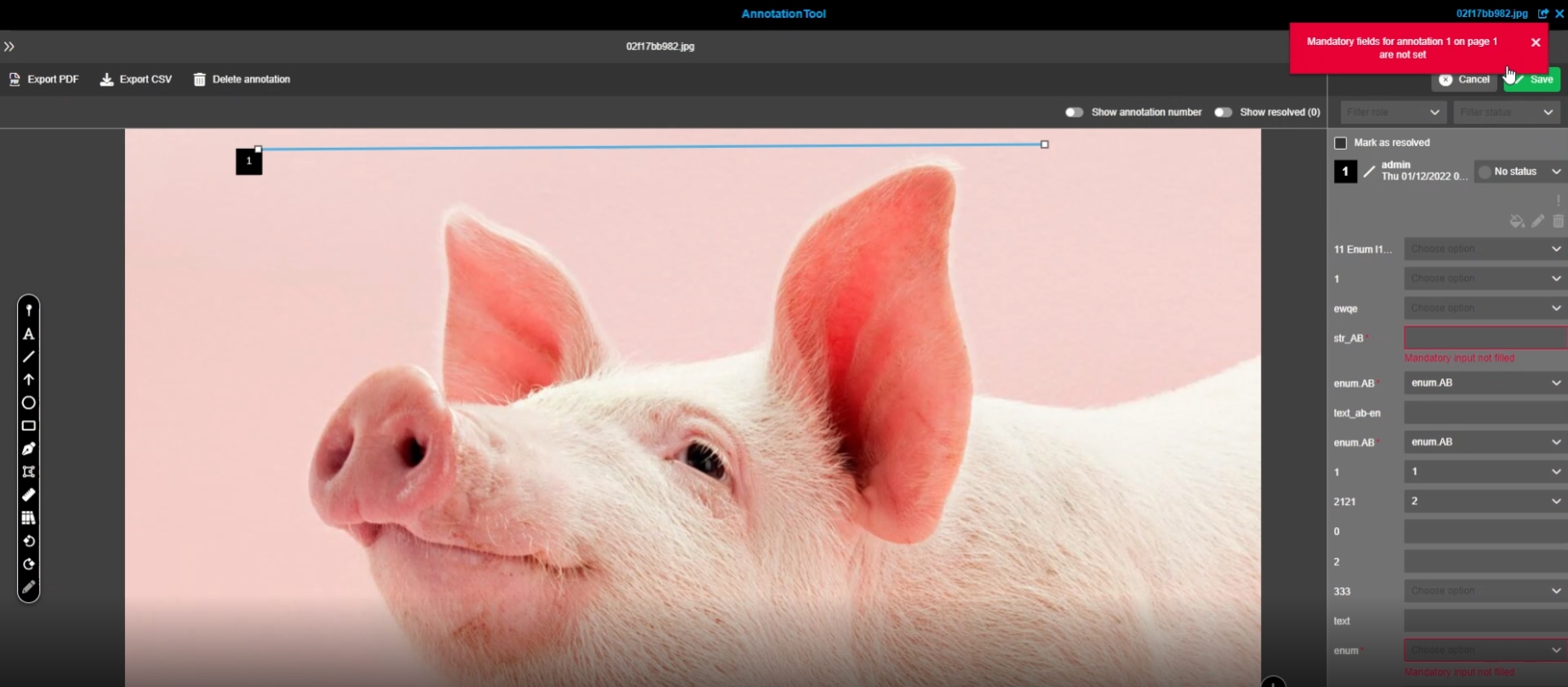
Task: Enable the Show resolved switch
Action: (x=1223, y=112)
